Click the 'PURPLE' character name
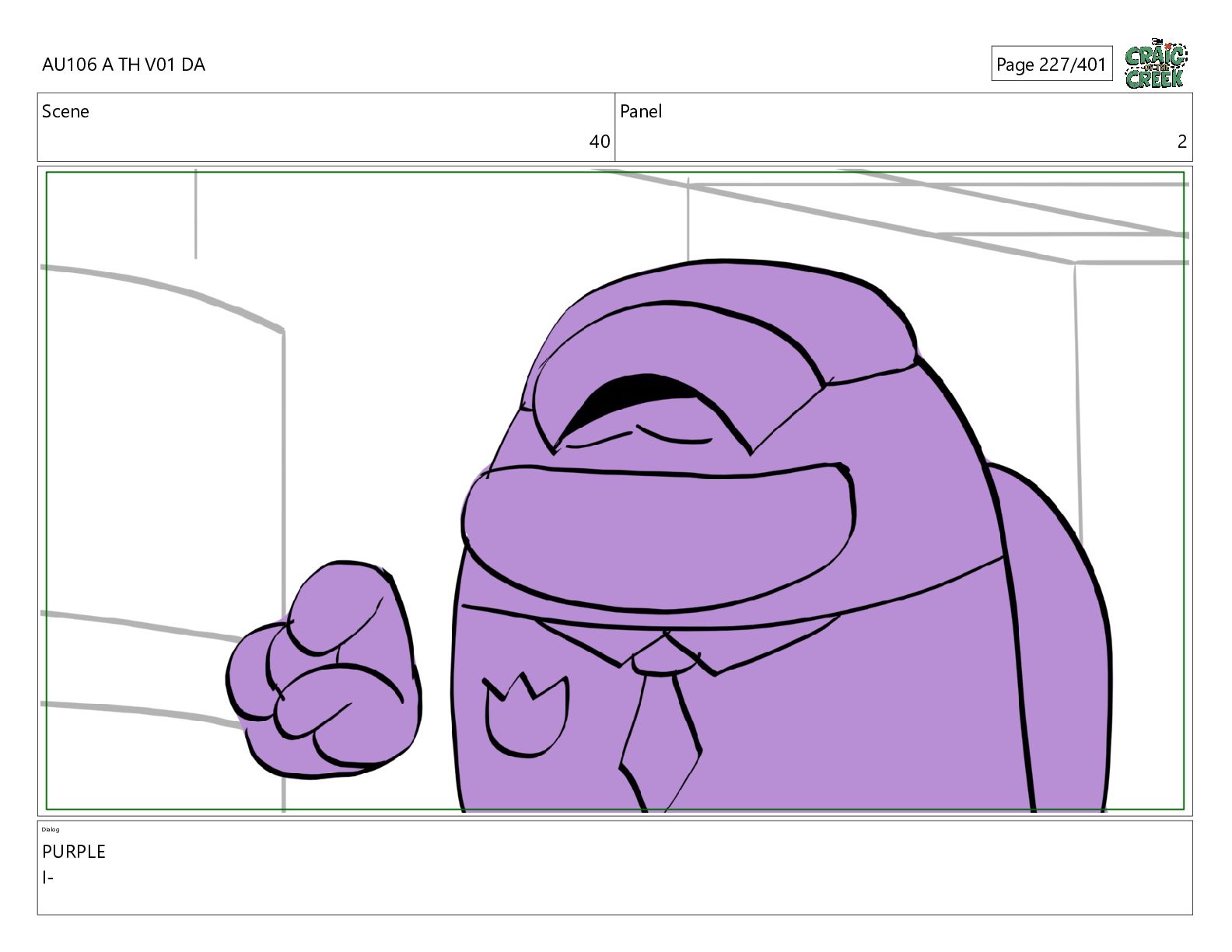This screenshot has height=952, width=1232. pyautogui.click(x=74, y=852)
